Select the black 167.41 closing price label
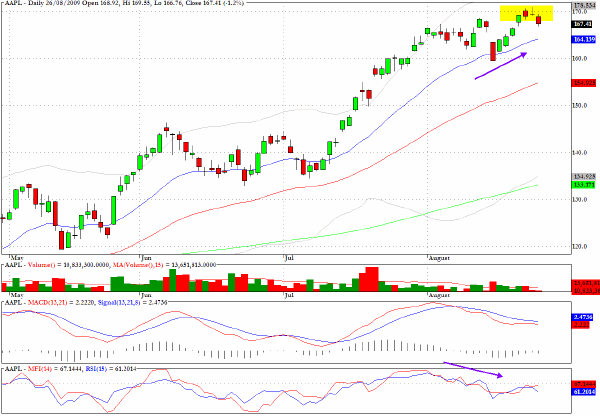Screen dimensions: 600x416 click(x=584, y=24)
